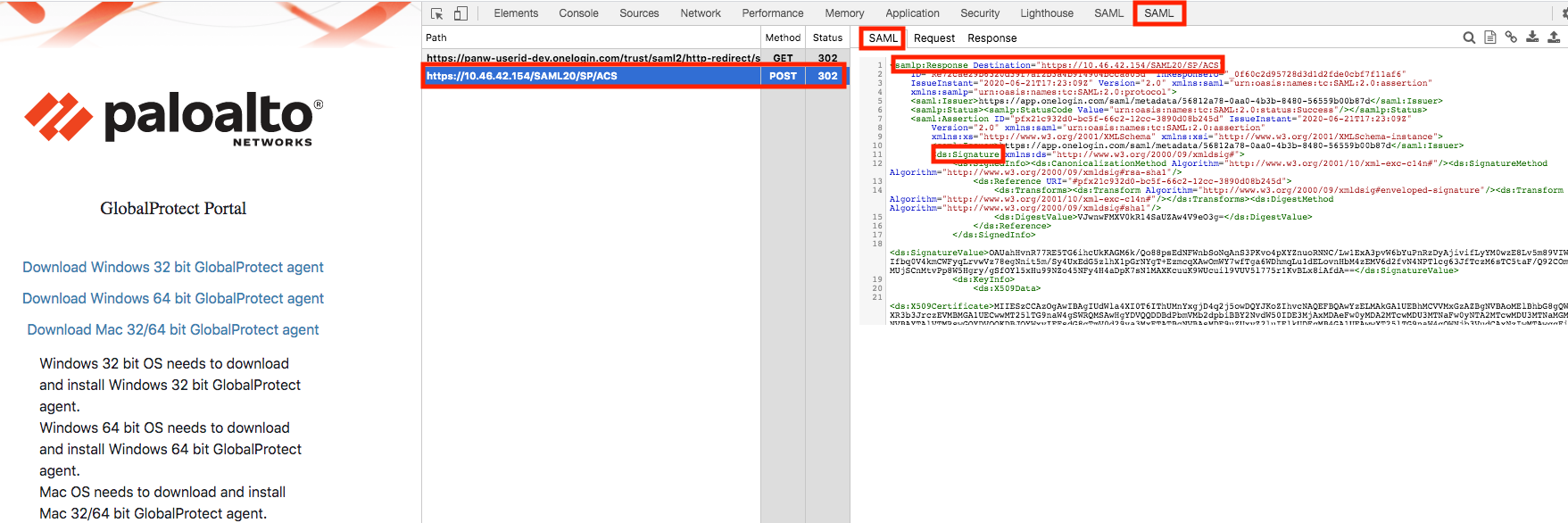Switch to the Application tab
Screen dimensions: 1568x523
912,13
